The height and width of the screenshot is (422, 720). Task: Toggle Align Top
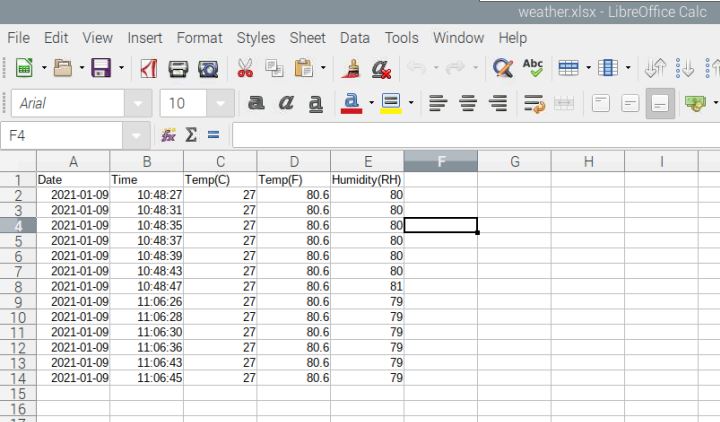tap(601, 103)
